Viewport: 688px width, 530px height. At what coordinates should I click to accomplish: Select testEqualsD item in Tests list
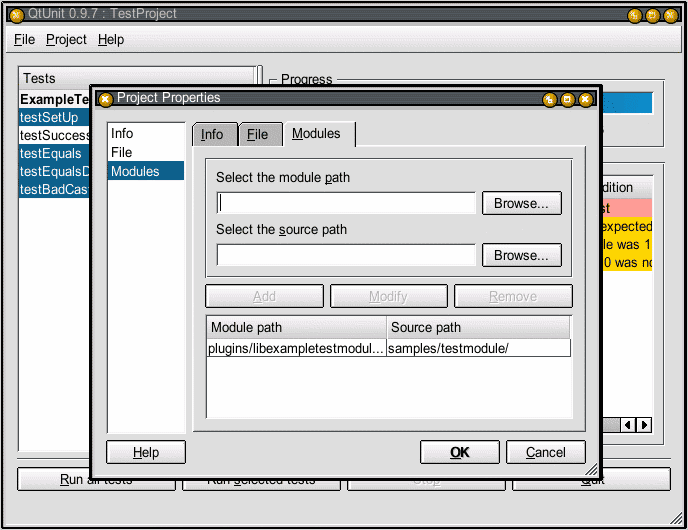(54, 171)
